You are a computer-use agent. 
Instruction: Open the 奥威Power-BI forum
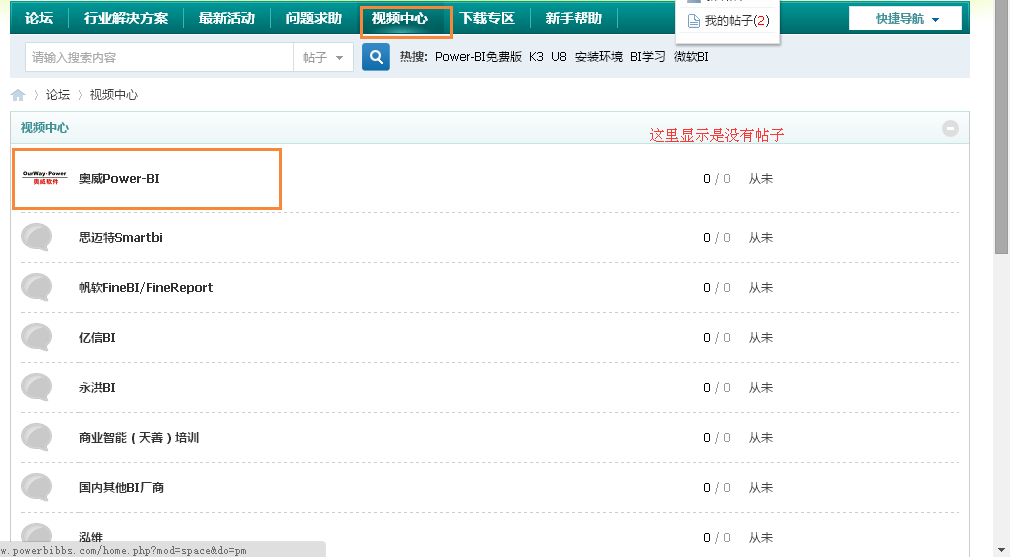click(119, 178)
